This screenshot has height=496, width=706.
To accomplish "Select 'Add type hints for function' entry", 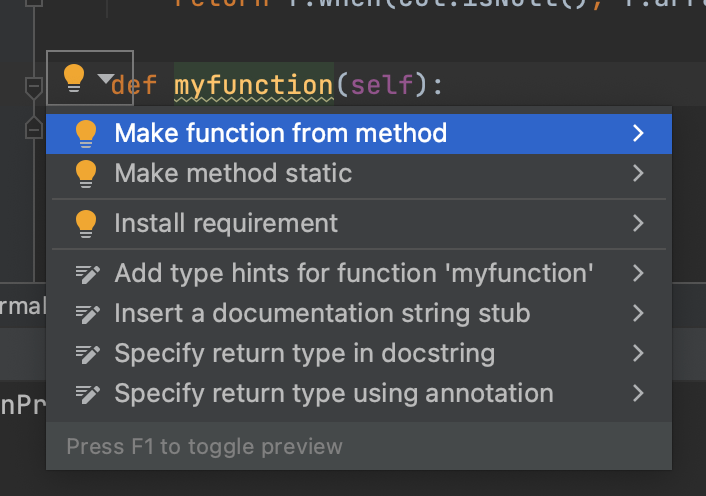I will 354,273.
